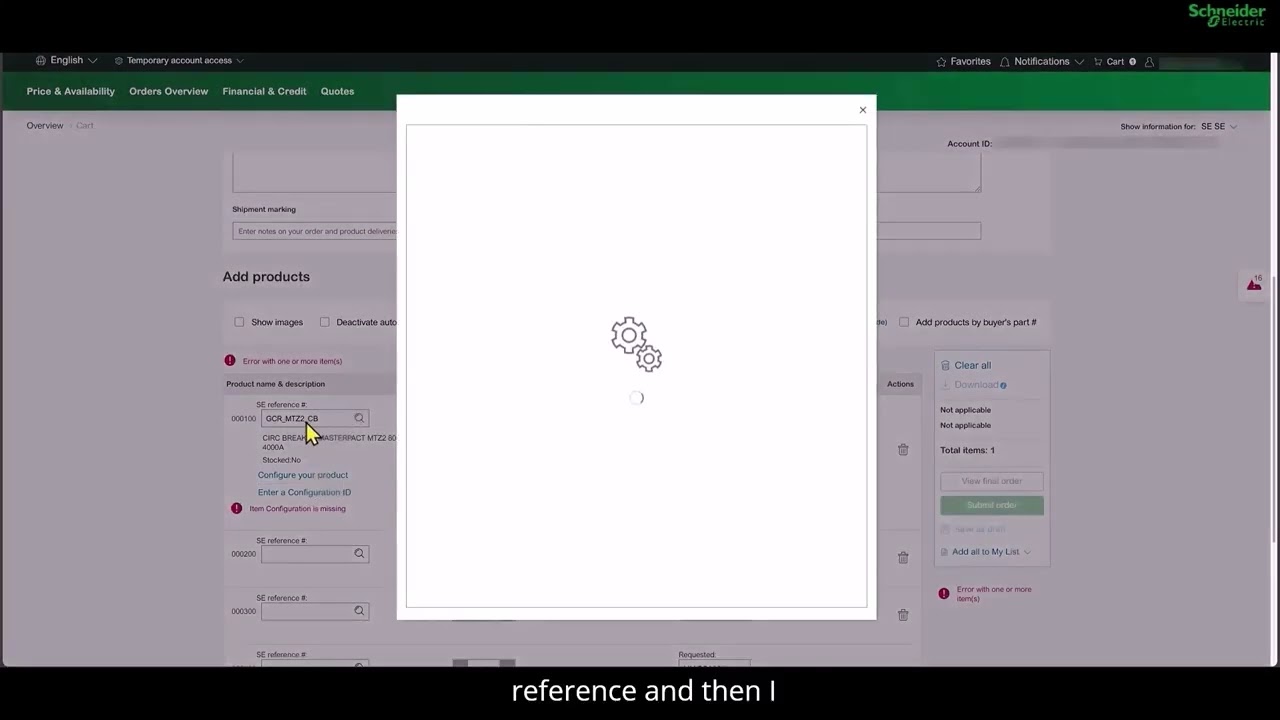Open the Quotes menu

tap(337, 91)
